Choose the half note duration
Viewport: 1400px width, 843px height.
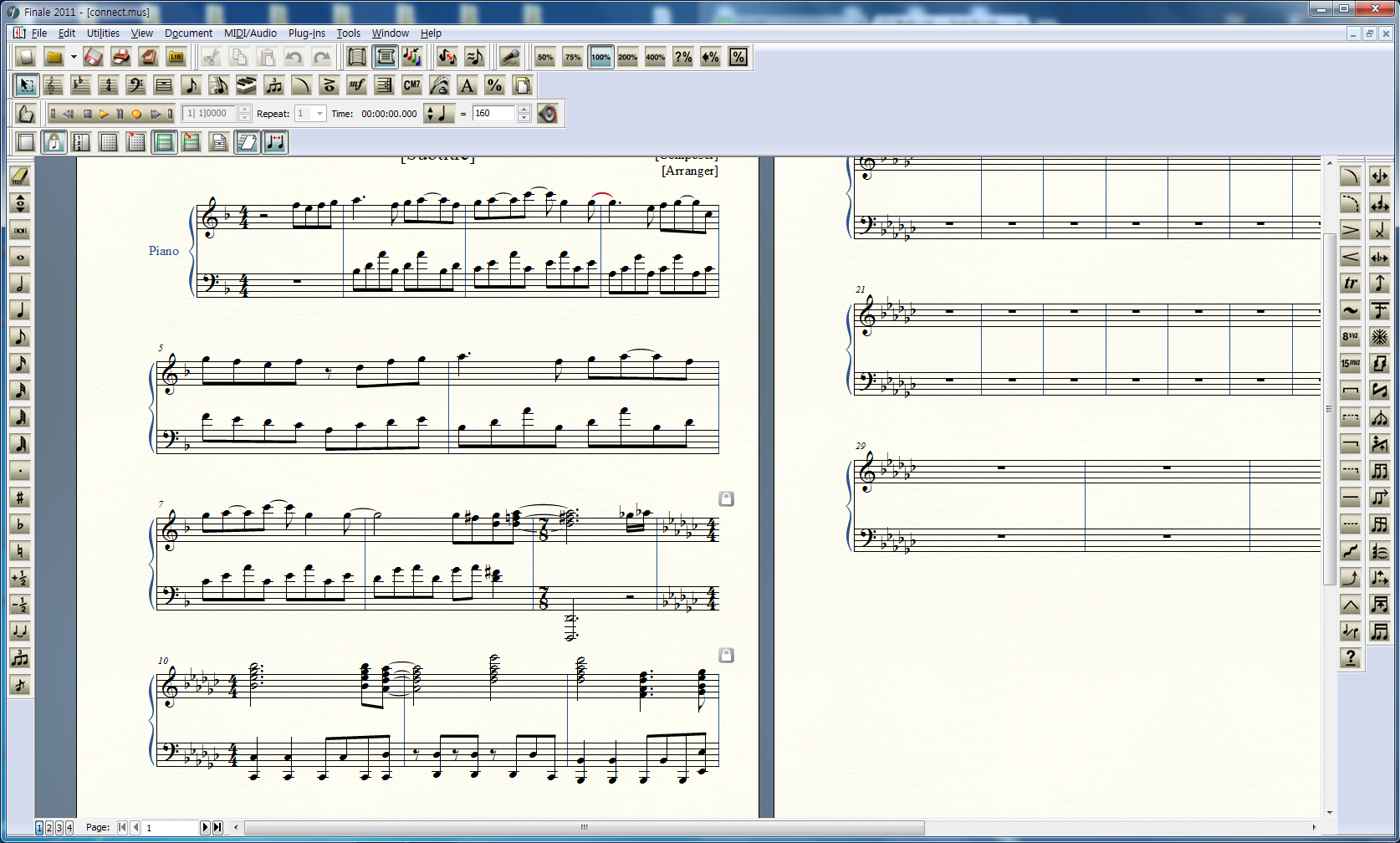(x=20, y=284)
